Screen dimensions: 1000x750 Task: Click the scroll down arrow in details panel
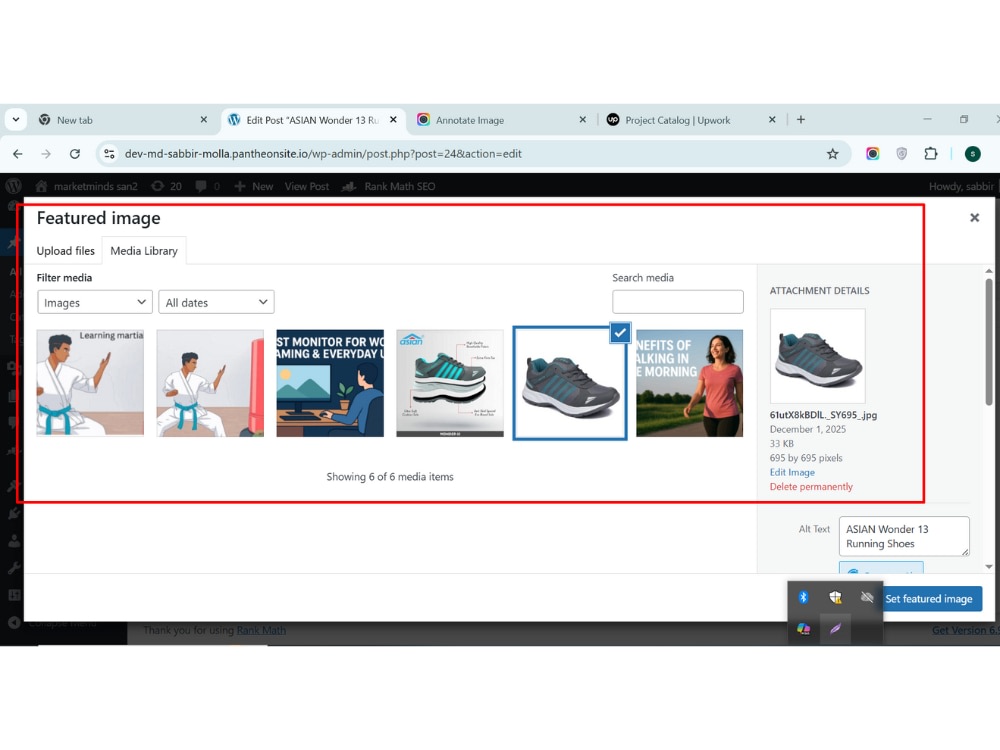click(989, 566)
